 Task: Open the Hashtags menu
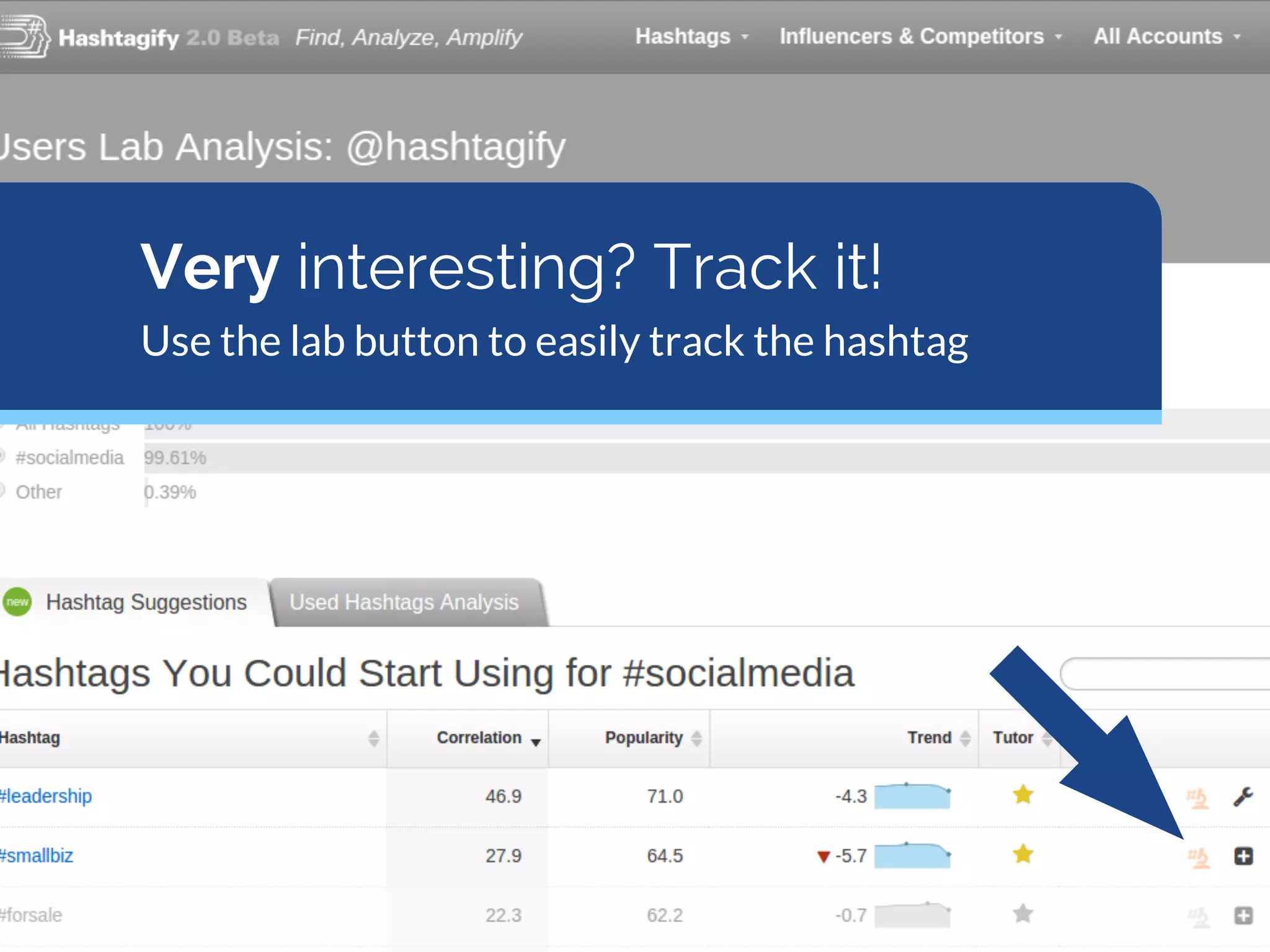pyautogui.click(x=692, y=37)
